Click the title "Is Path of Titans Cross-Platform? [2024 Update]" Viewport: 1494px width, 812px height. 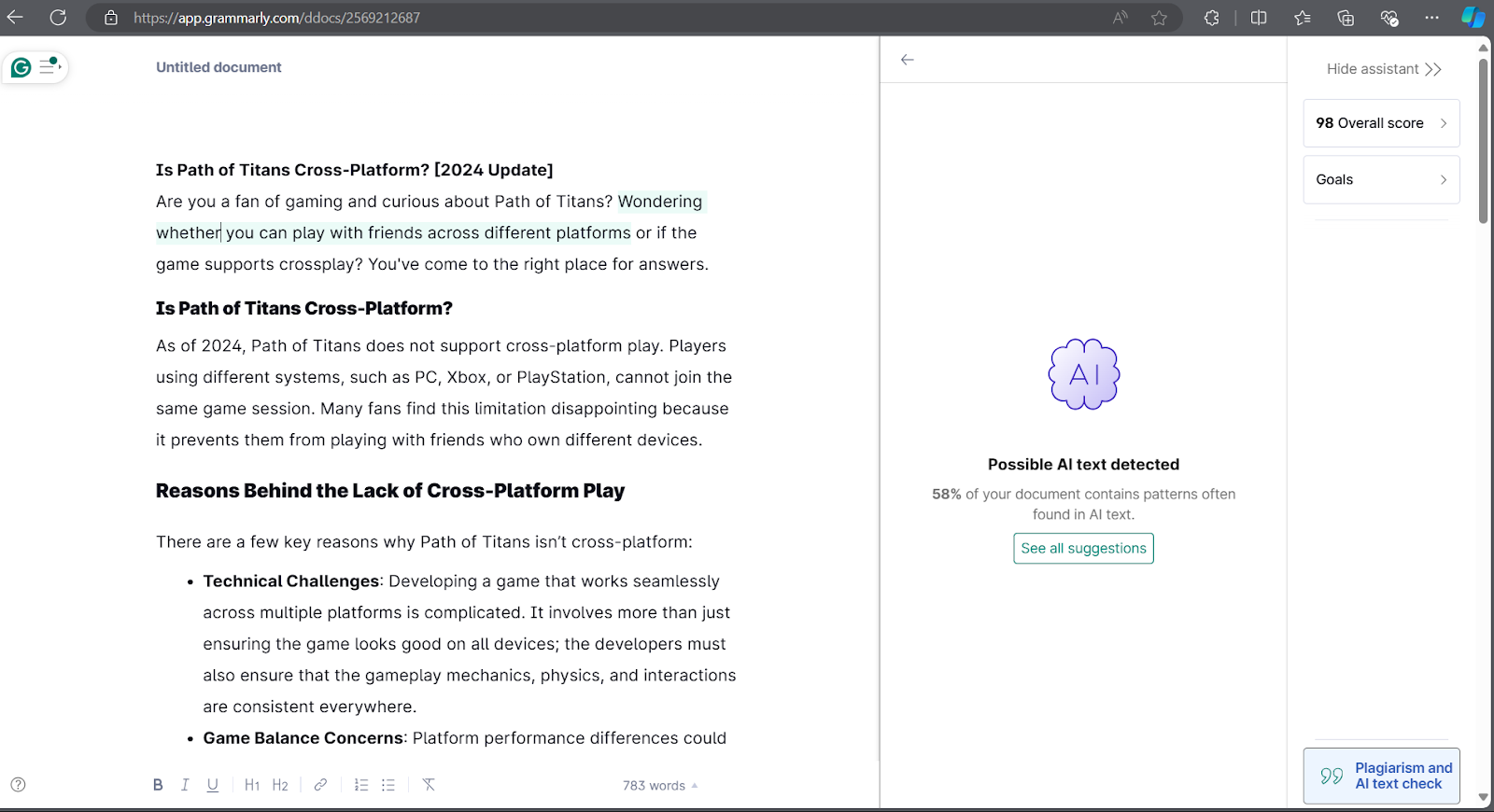click(x=355, y=170)
